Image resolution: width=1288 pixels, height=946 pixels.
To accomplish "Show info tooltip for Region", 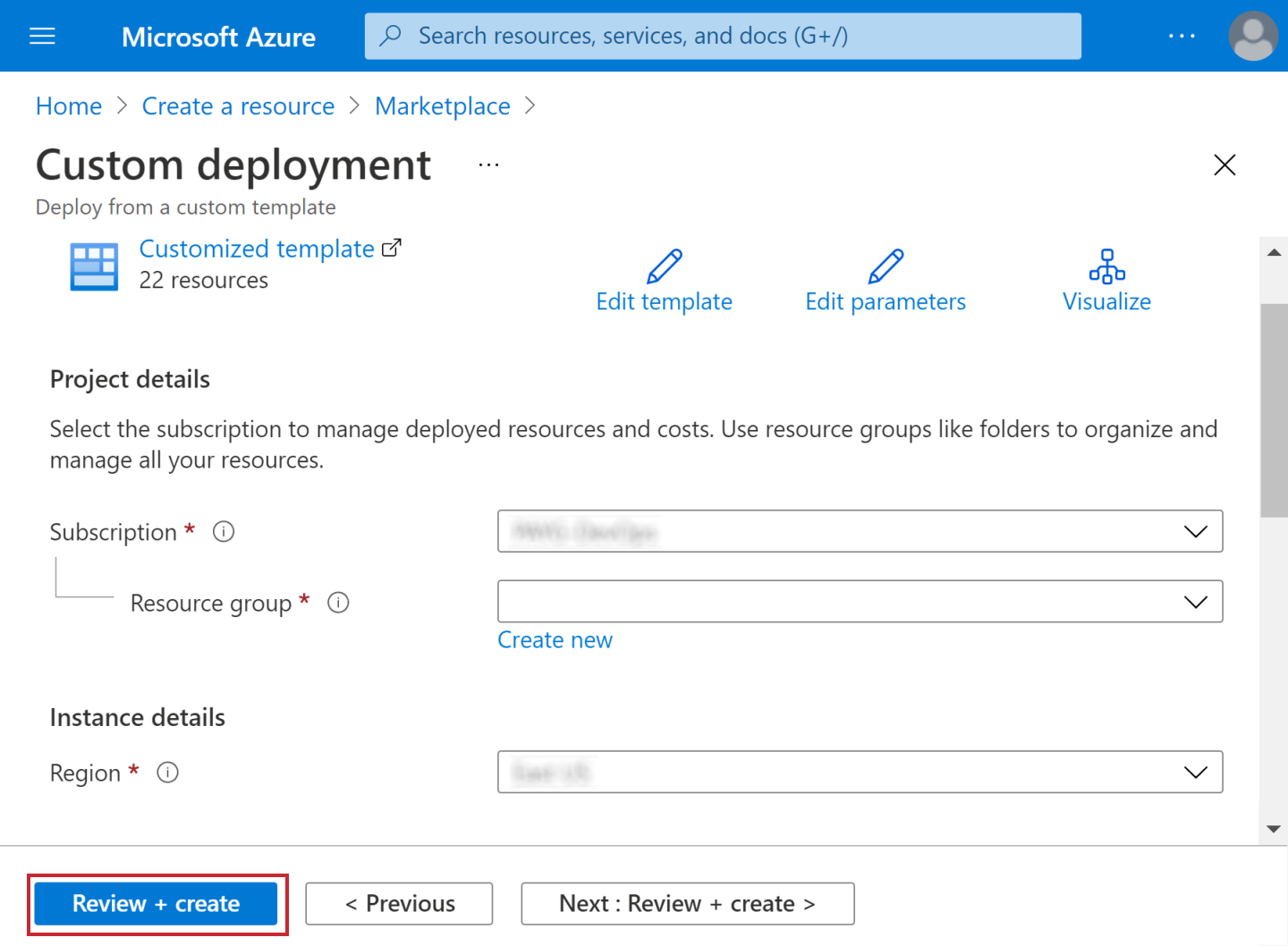I will tap(168, 773).
